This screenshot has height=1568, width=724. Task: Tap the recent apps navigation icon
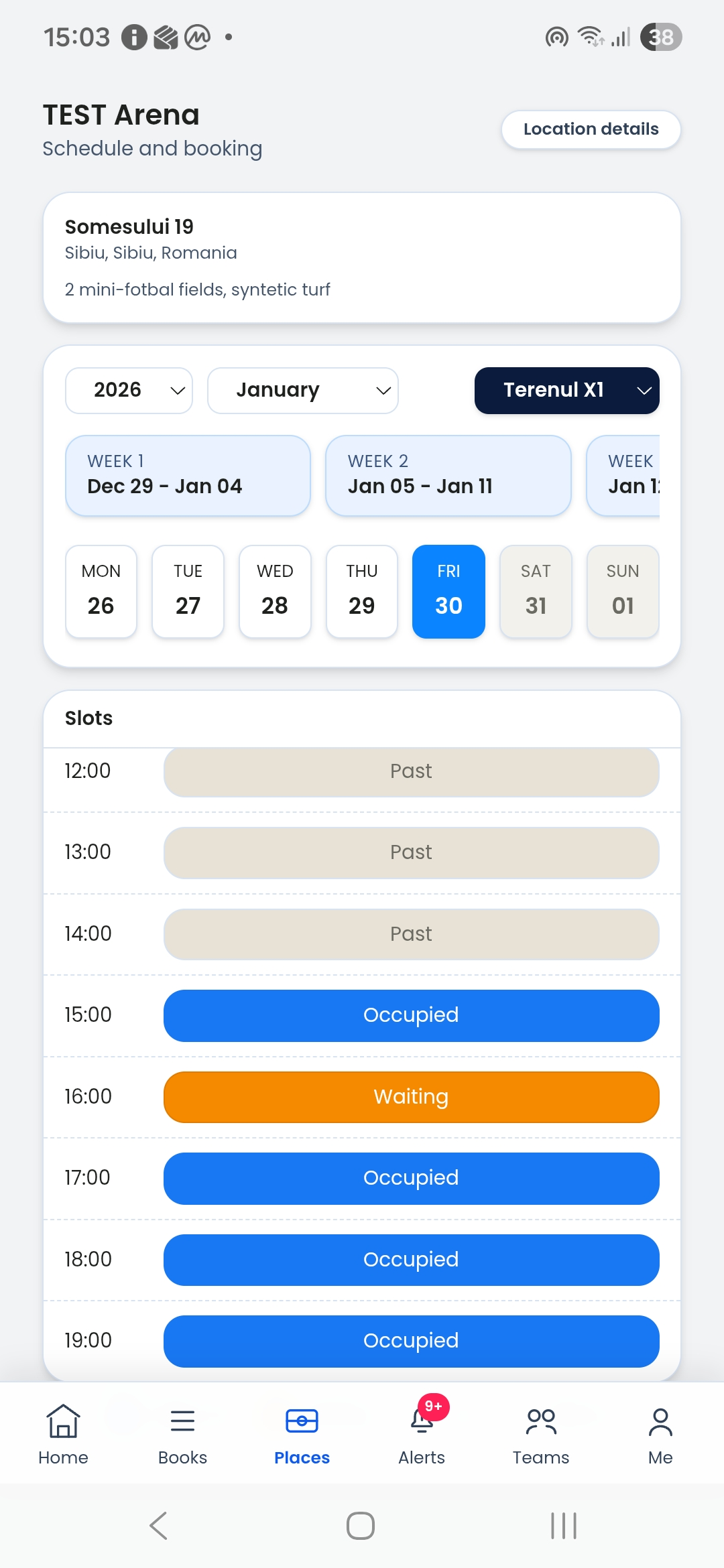click(562, 1526)
